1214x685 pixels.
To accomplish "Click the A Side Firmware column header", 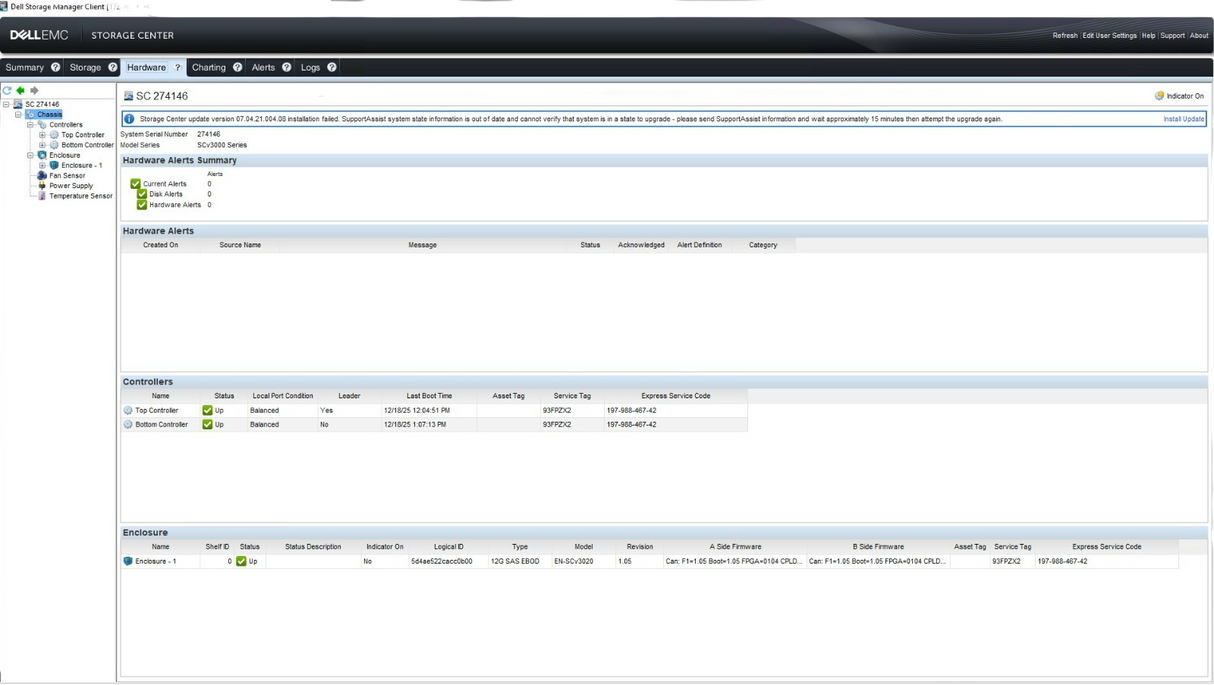I will [736, 547].
